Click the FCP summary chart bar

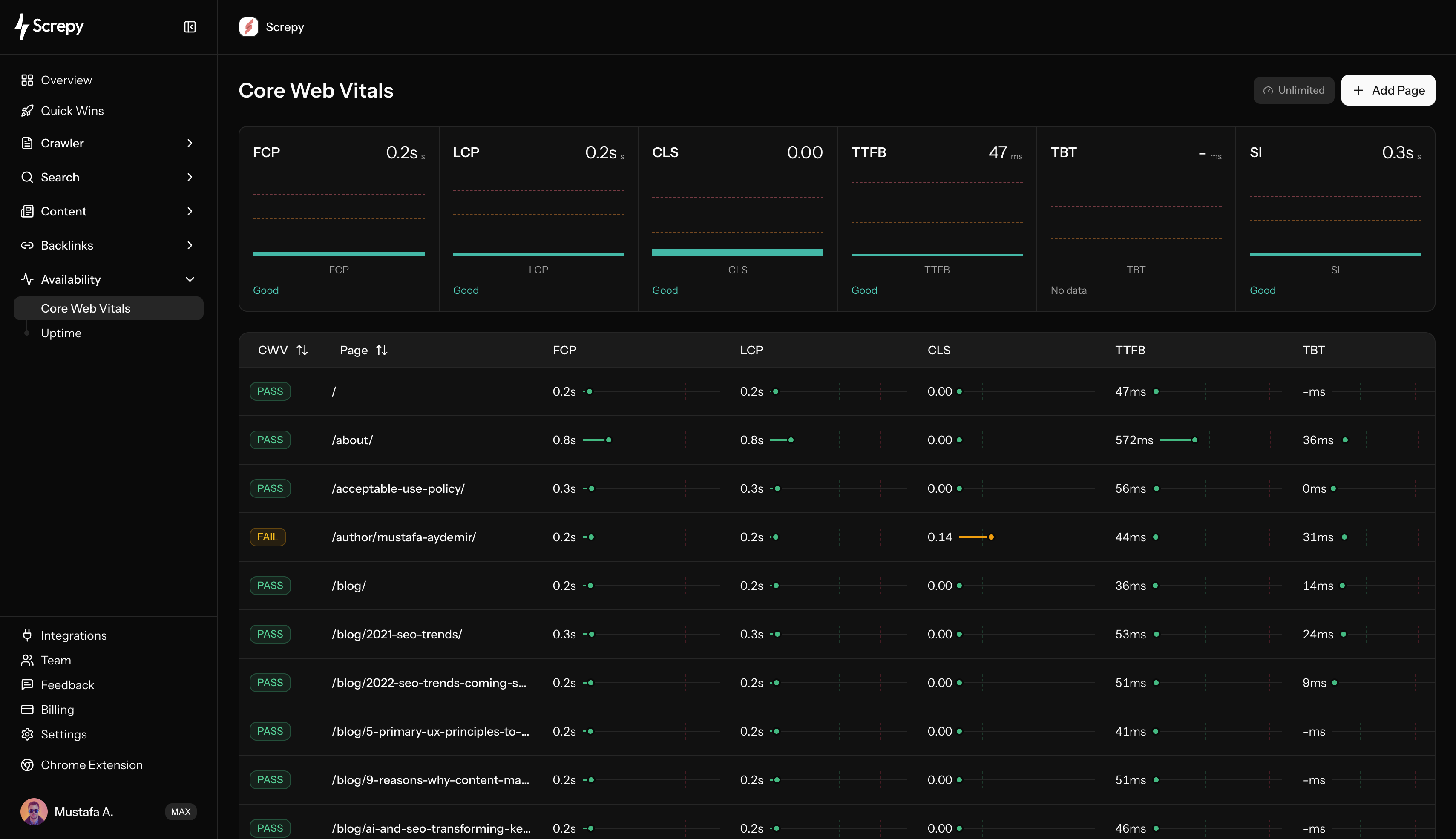click(x=339, y=253)
